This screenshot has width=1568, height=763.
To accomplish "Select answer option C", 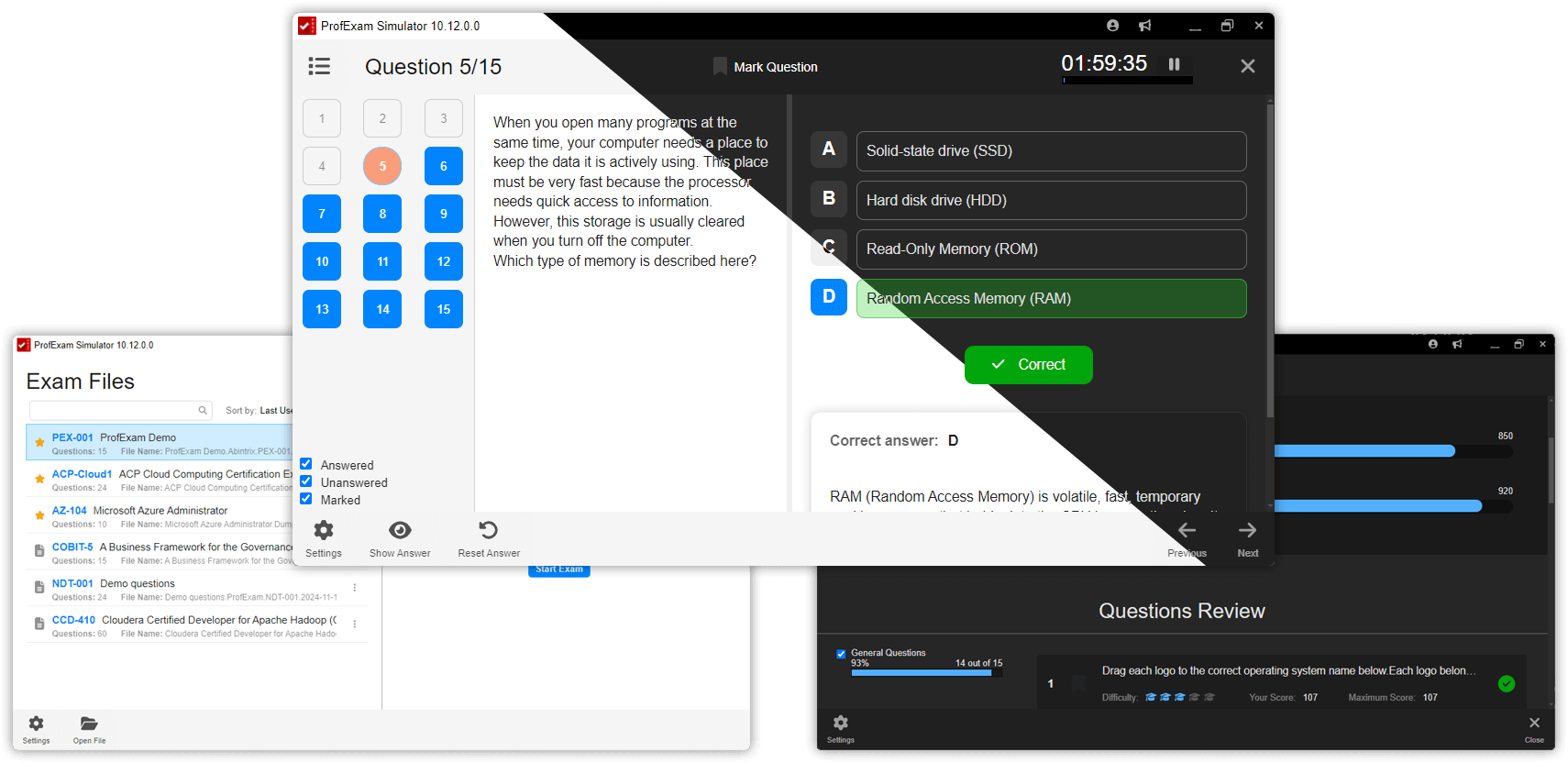I will (829, 248).
